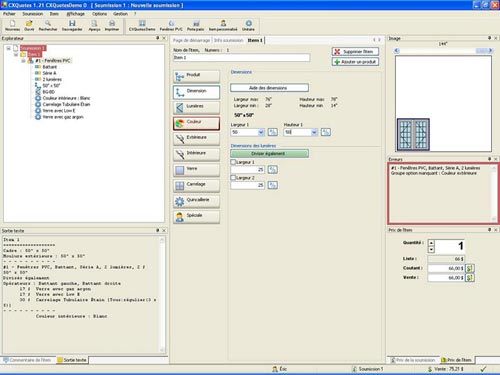500x375 pixels.
Task: Enable the Largeur 1 lumière checkbox
Action: [x=233, y=162]
